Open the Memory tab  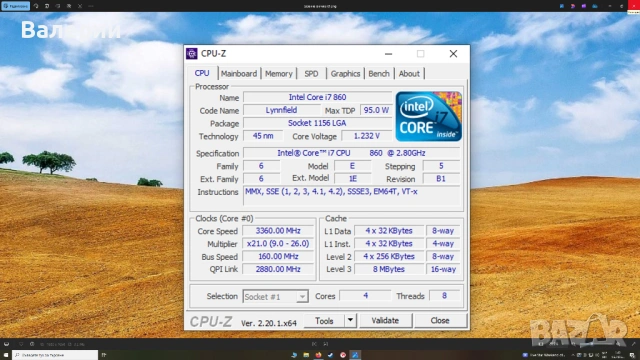[279, 73]
